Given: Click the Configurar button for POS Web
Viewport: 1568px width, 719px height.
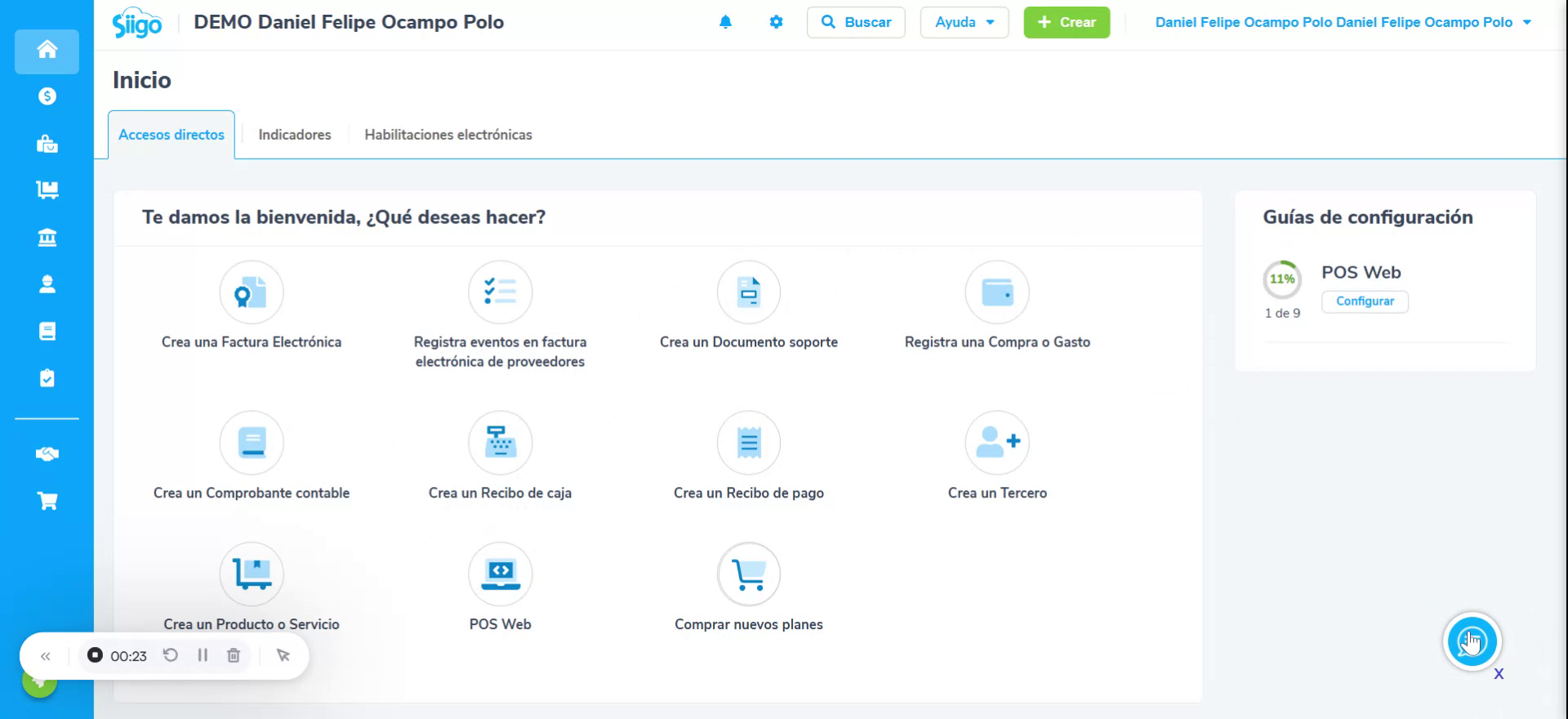Looking at the screenshot, I should point(1365,301).
